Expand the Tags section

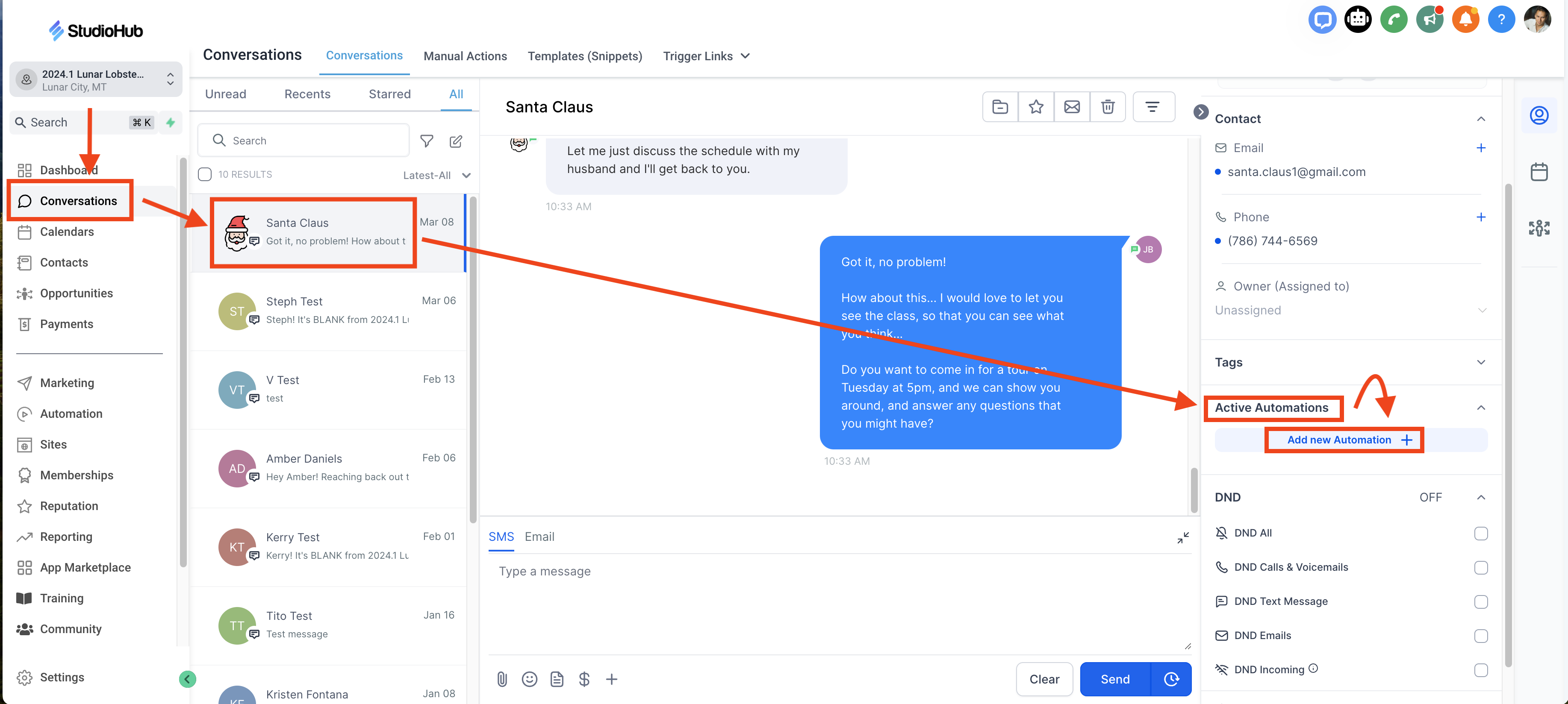pos(1480,363)
